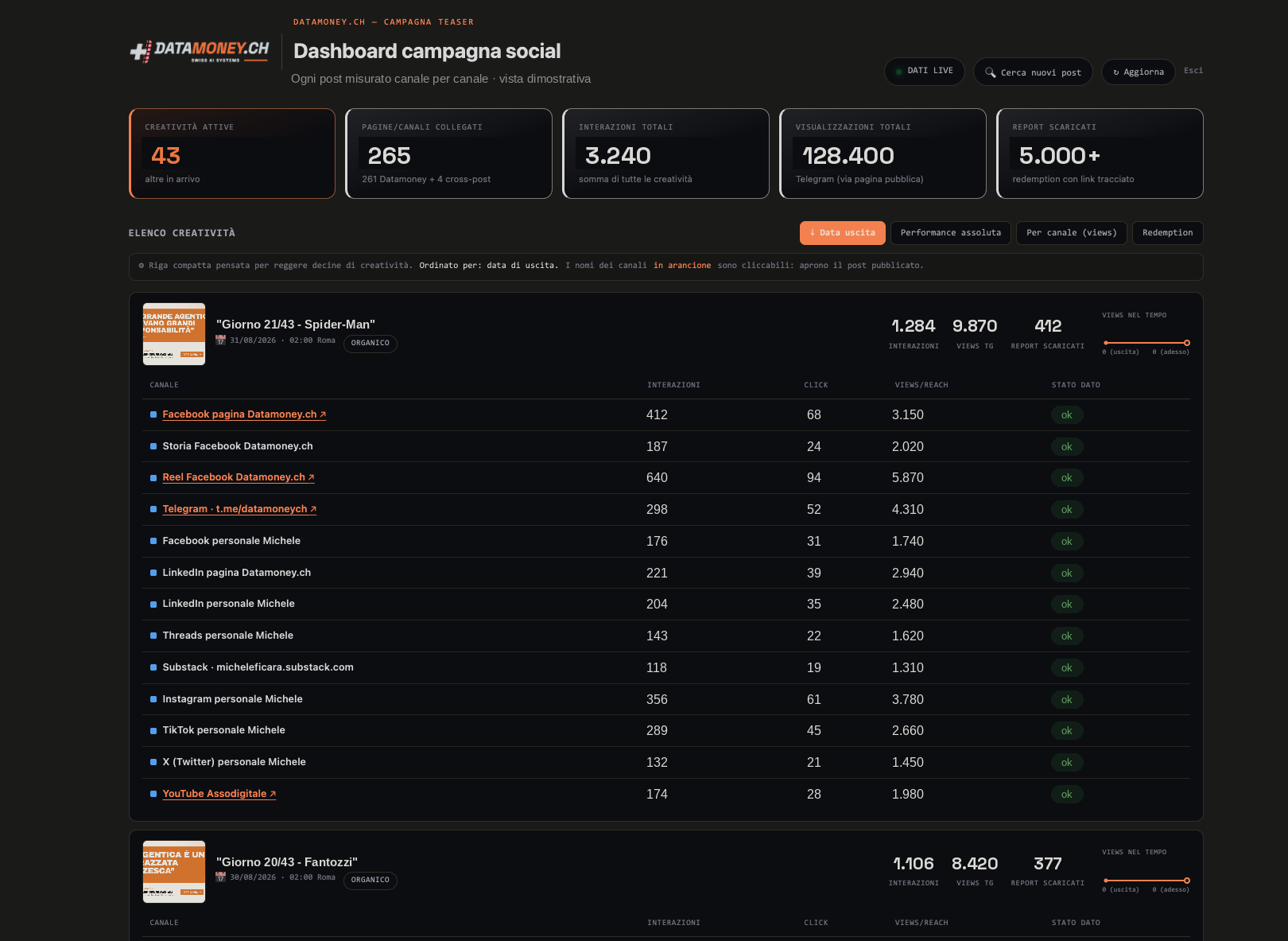Click the 1.284 Interazioni total for Spider-Man
The width and height of the screenshot is (1288, 941).
[x=914, y=326]
